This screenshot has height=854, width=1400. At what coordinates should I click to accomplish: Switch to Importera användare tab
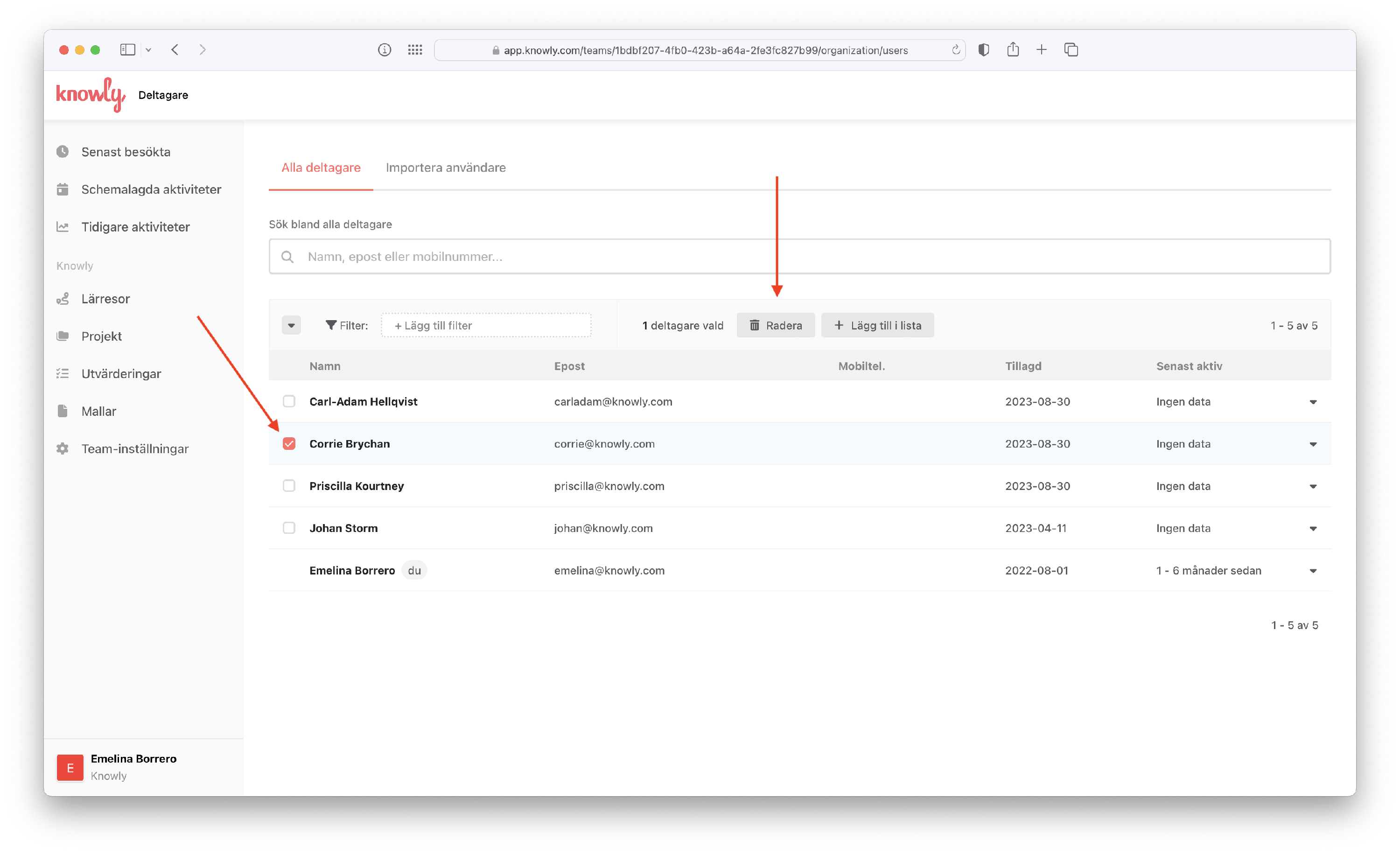(x=446, y=168)
